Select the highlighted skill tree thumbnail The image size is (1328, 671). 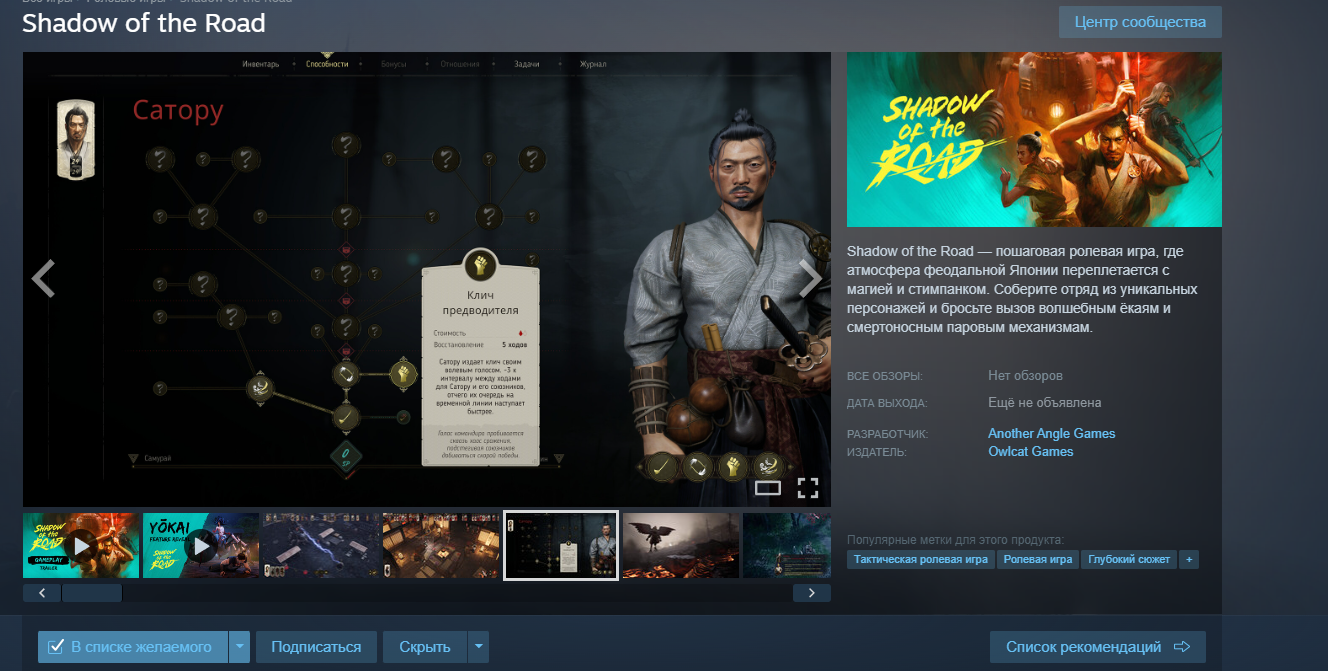pos(561,545)
